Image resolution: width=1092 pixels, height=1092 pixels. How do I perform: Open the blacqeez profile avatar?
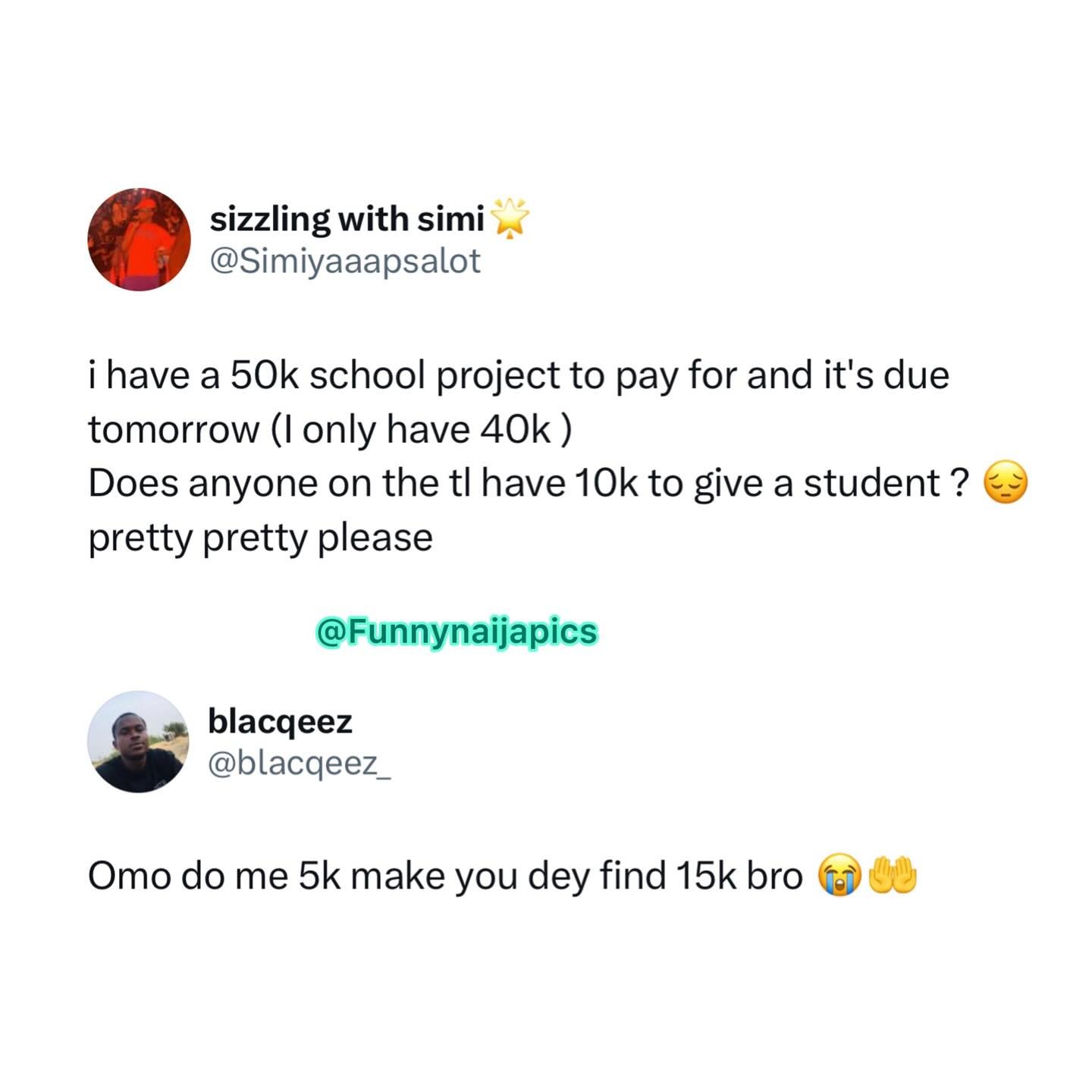(137, 742)
